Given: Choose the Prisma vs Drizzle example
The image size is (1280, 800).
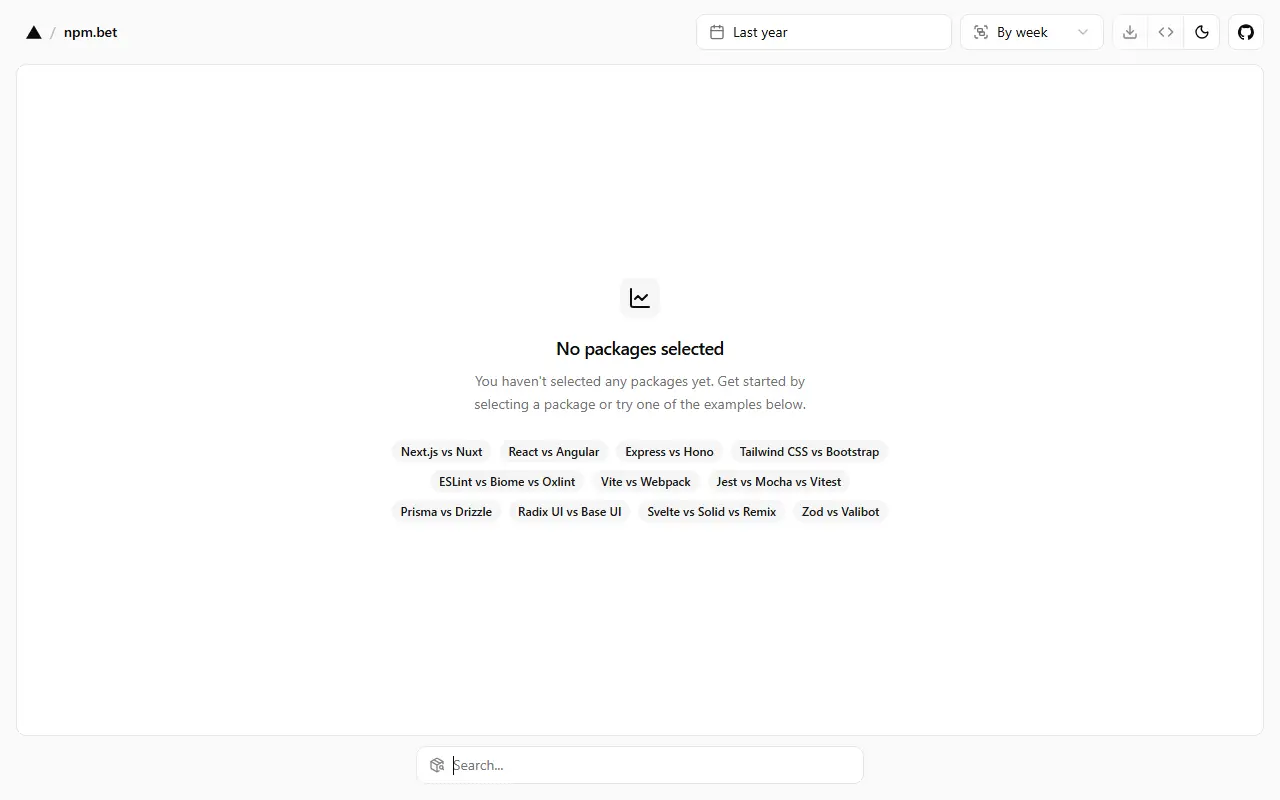Looking at the screenshot, I should (446, 512).
